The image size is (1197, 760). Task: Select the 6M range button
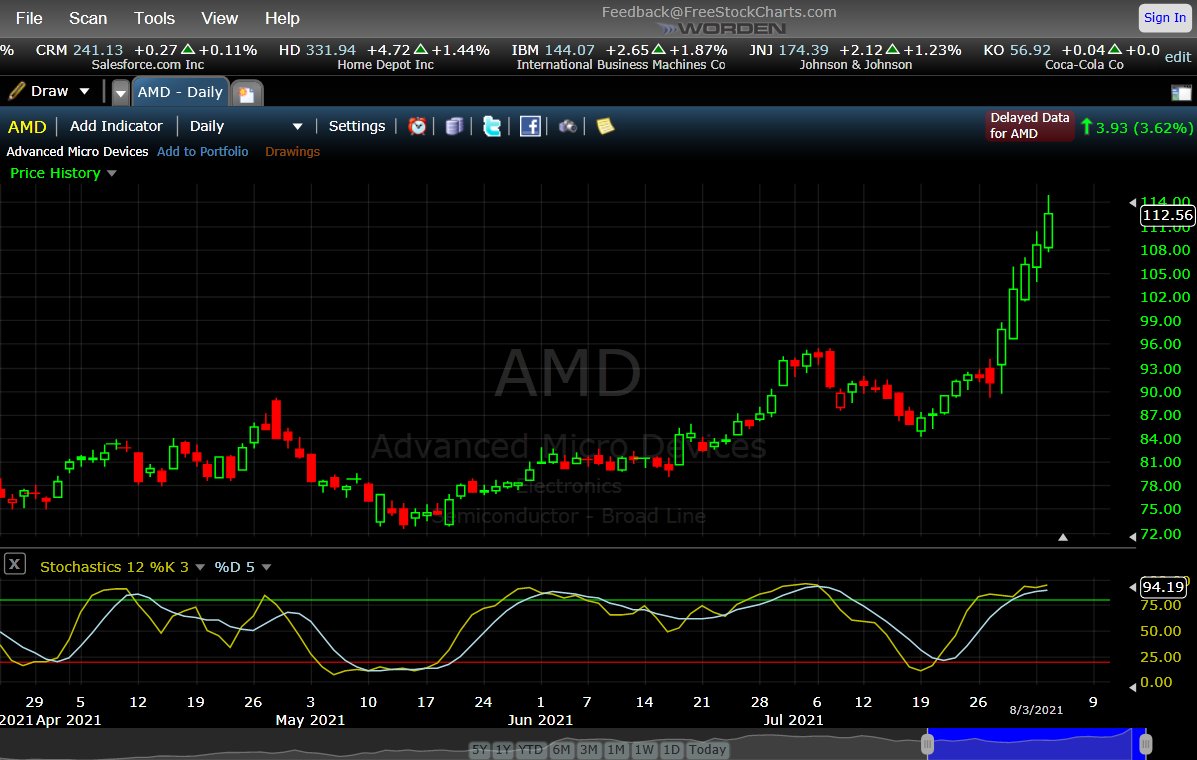click(561, 749)
